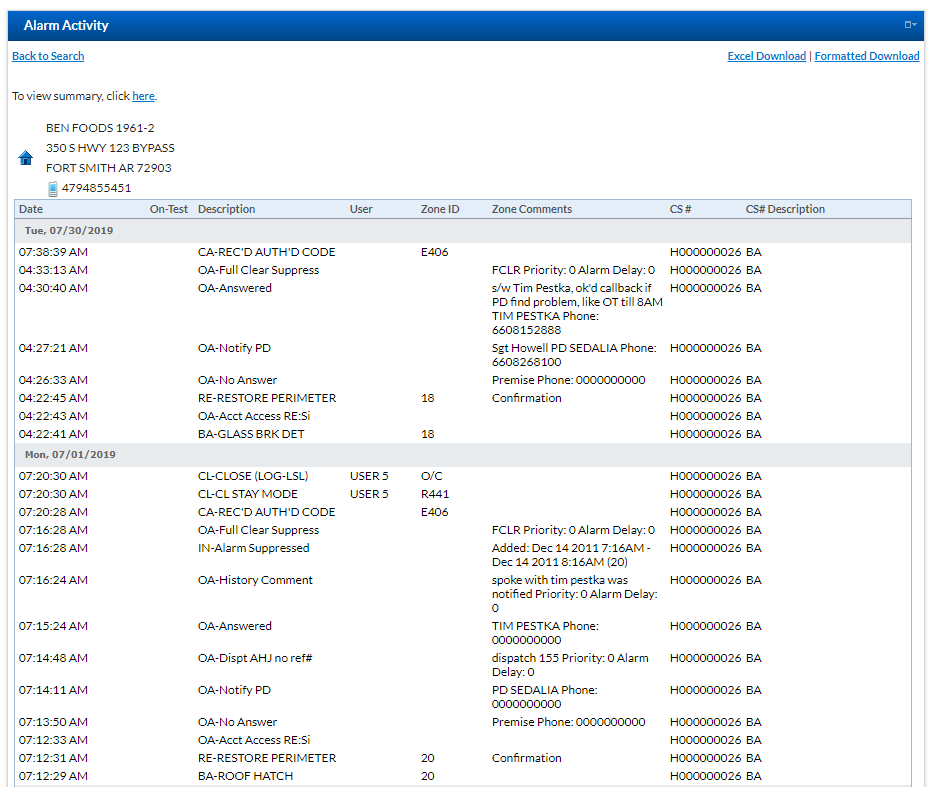The width and height of the screenshot is (940, 787).
Task: Click Formatted Download
Action: [x=867, y=56]
